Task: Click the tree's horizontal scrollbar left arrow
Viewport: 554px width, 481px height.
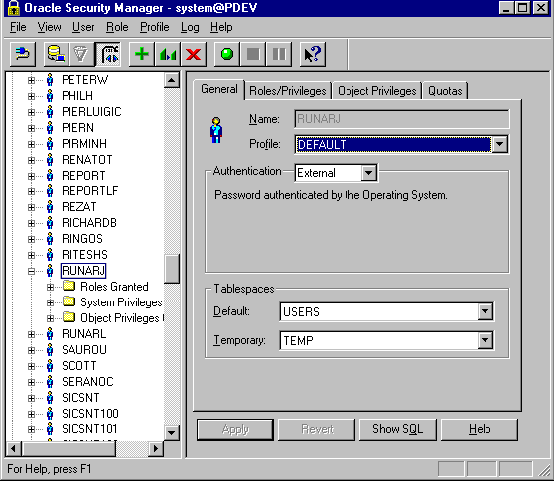Action: 14,449
